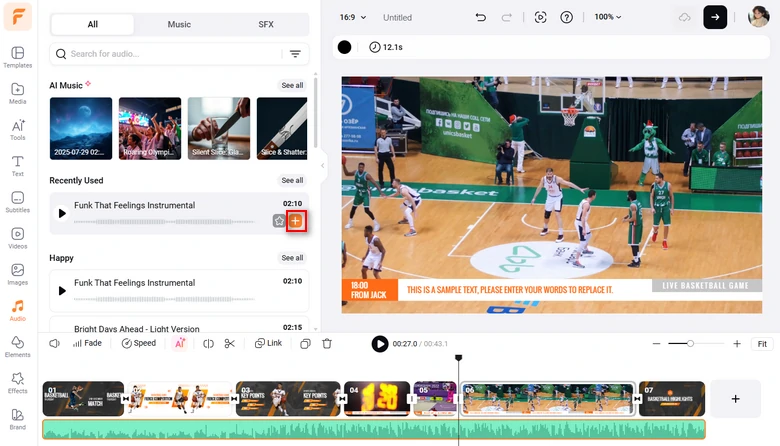Open the Brand sidebar panel

(17, 420)
